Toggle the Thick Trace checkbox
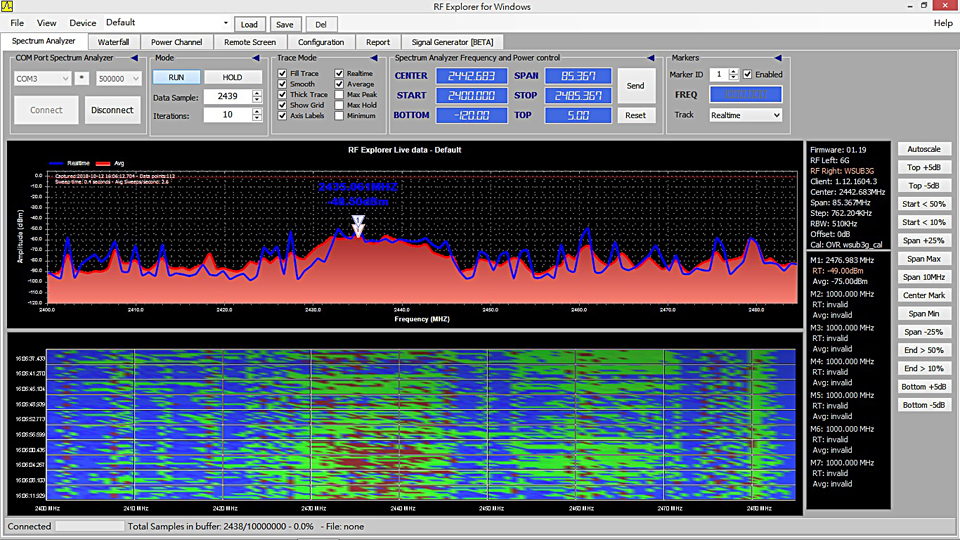 [x=282, y=94]
